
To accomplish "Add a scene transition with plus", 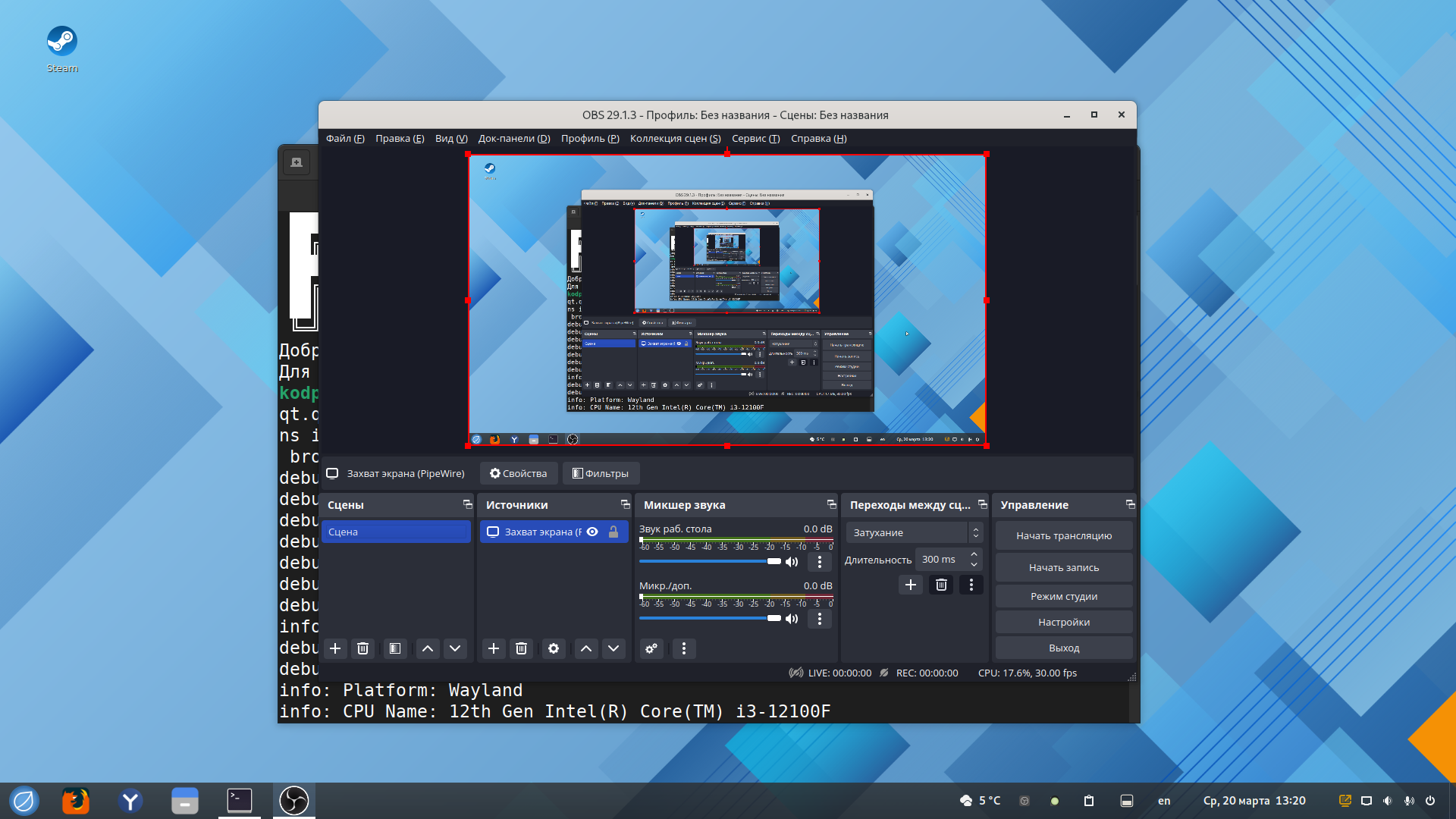I will coord(911,585).
